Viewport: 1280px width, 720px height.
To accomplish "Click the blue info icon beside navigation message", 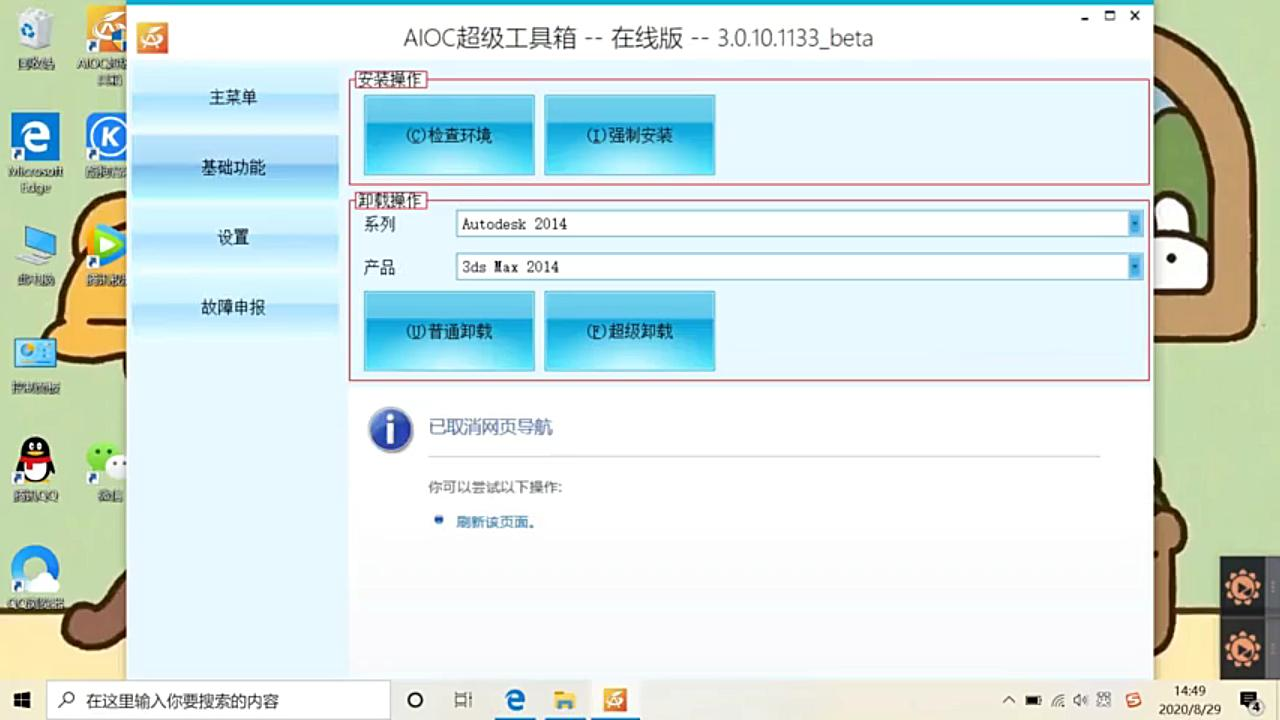I will (390, 430).
